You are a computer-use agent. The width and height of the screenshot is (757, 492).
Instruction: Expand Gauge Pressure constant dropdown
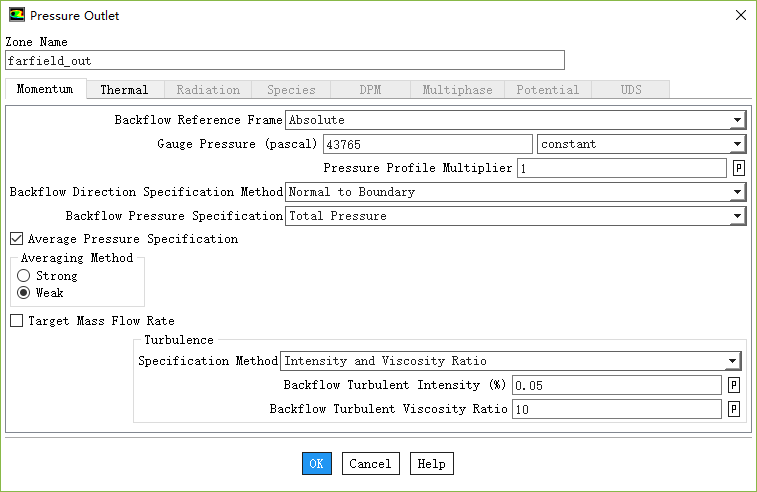click(x=737, y=144)
